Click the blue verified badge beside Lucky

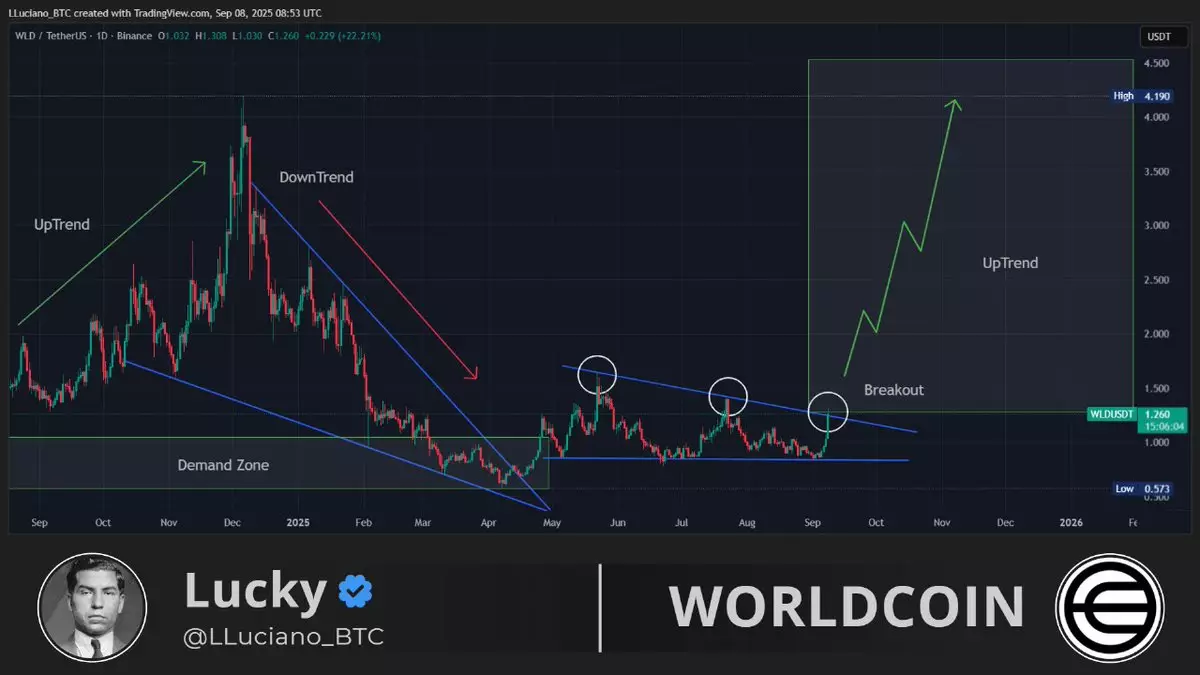click(x=354, y=593)
